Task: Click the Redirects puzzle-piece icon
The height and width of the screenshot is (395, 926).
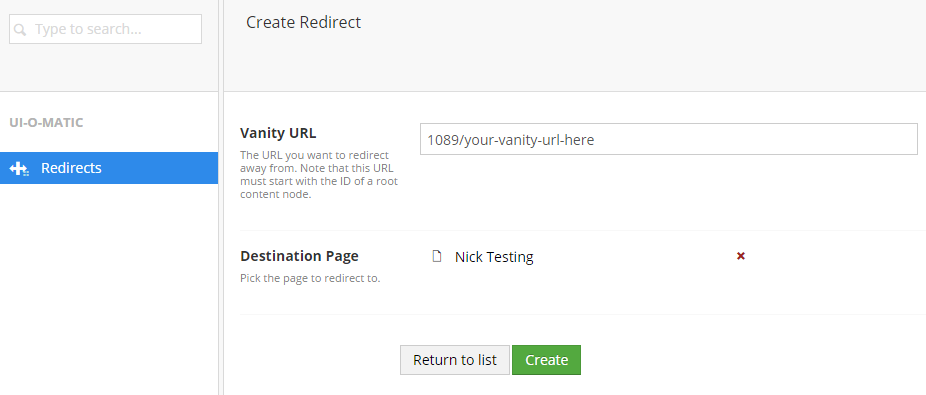Action: point(19,169)
